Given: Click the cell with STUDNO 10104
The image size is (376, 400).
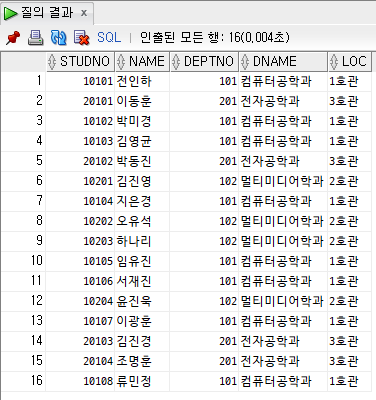Looking at the screenshot, I should [80, 201].
